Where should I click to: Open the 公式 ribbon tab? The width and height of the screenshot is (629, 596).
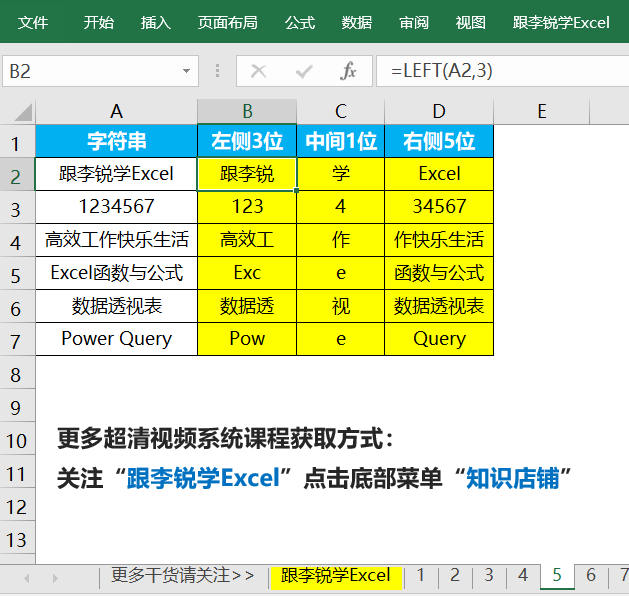pyautogui.click(x=300, y=22)
